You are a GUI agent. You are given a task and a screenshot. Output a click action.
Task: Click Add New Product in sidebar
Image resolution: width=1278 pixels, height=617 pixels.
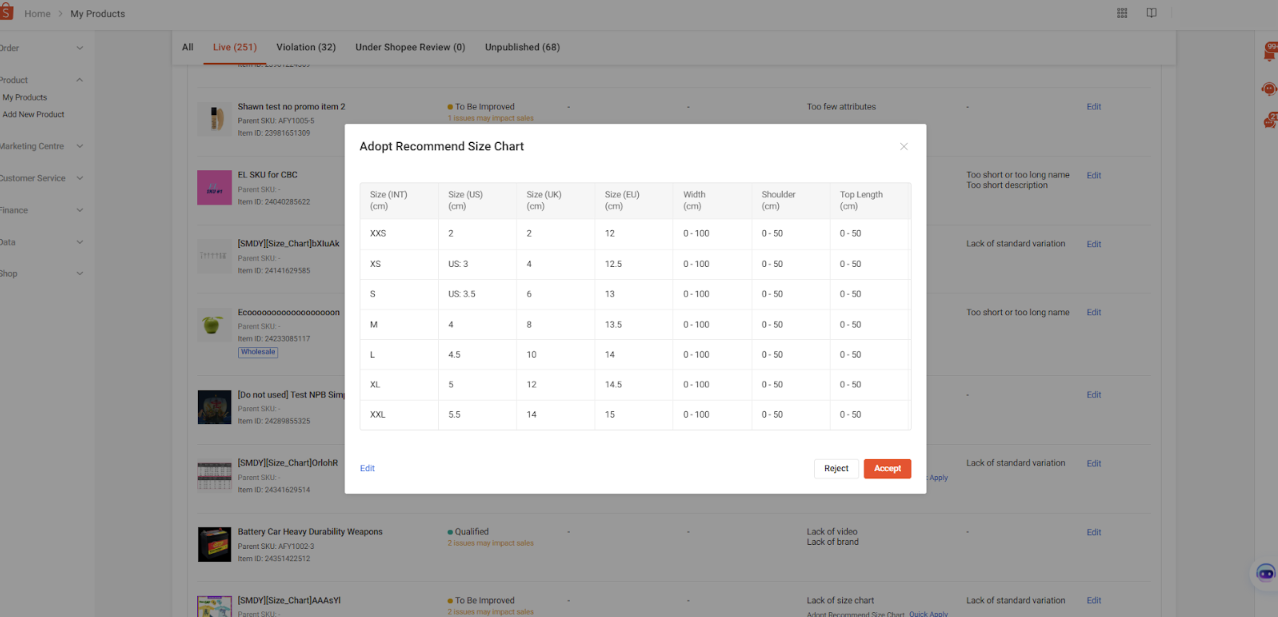click(36, 114)
